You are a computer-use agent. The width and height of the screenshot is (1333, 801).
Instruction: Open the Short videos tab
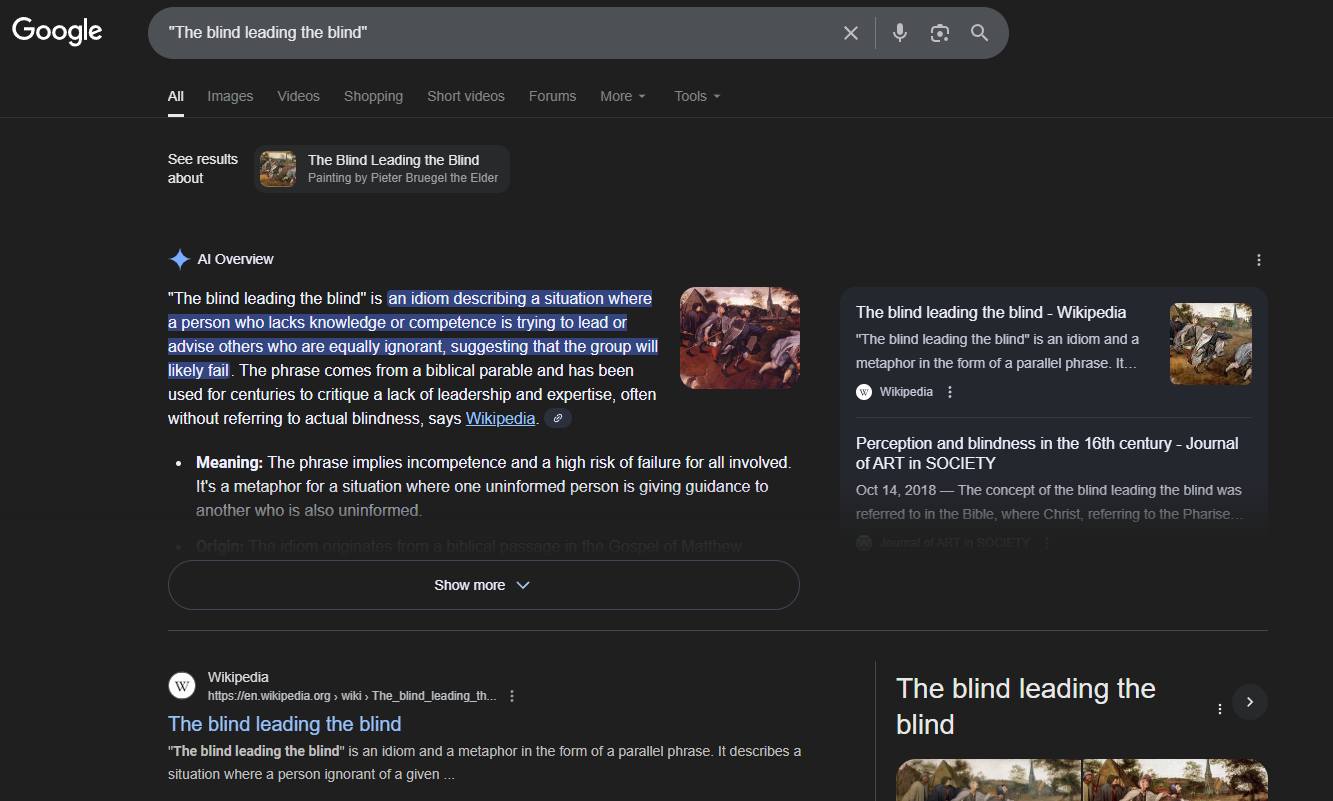click(466, 96)
